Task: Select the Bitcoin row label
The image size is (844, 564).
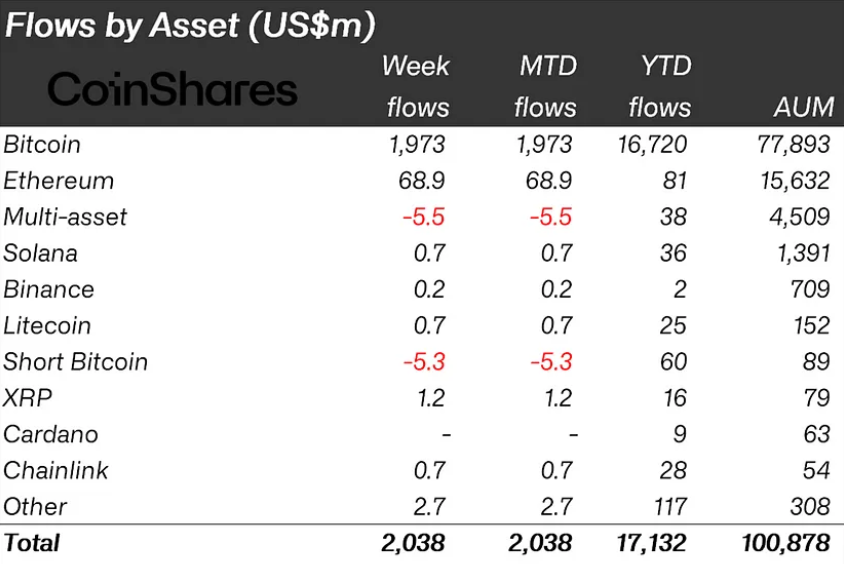Action: (42, 145)
